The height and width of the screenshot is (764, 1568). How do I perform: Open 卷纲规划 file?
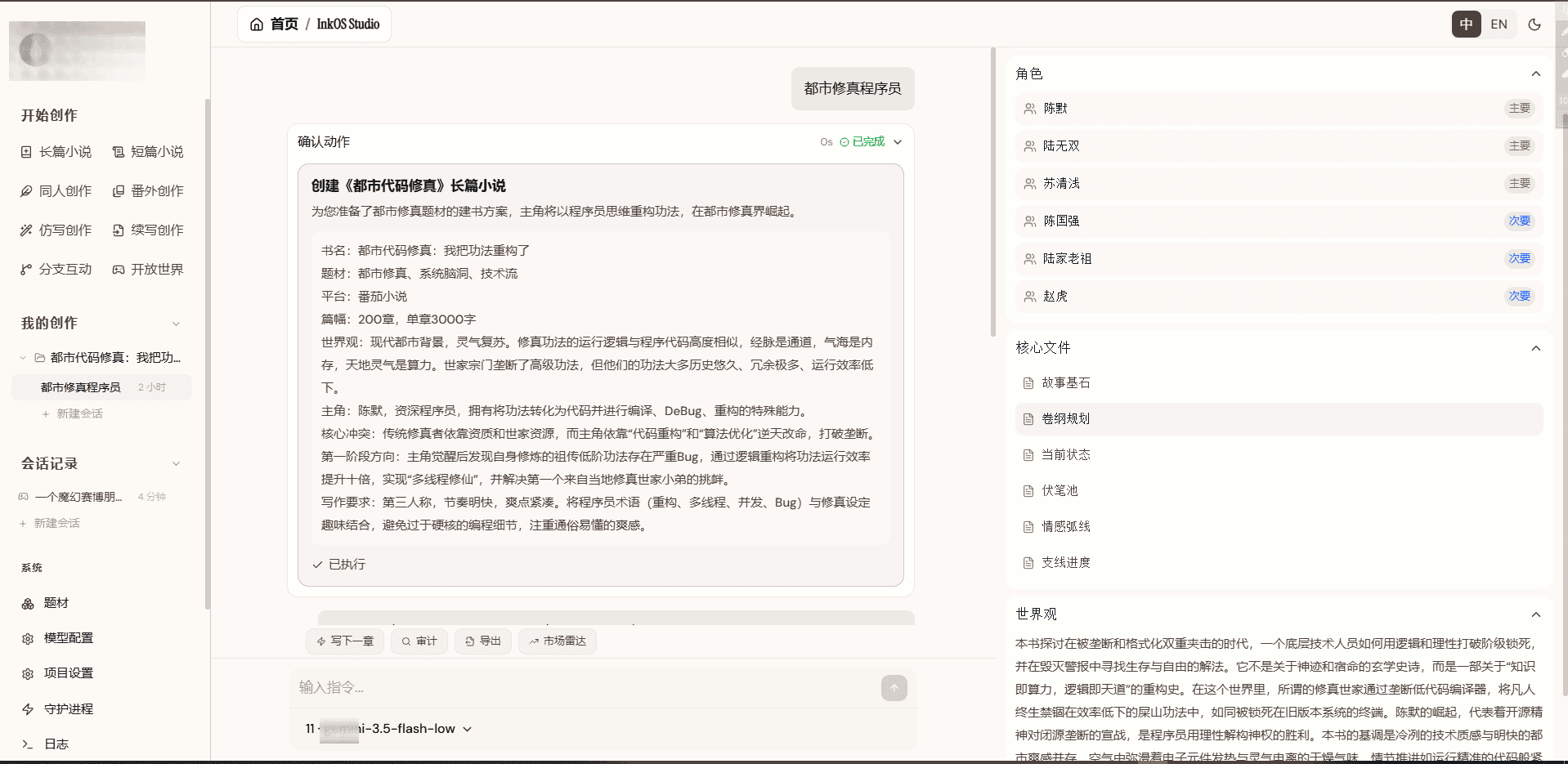(1279, 419)
